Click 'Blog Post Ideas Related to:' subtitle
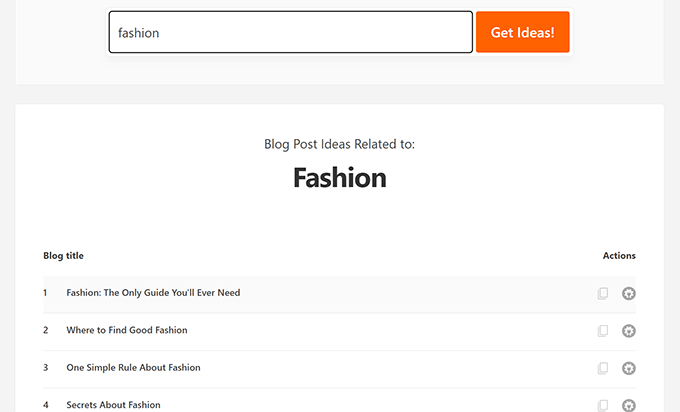 pyautogui.click(x=339, y=144)
